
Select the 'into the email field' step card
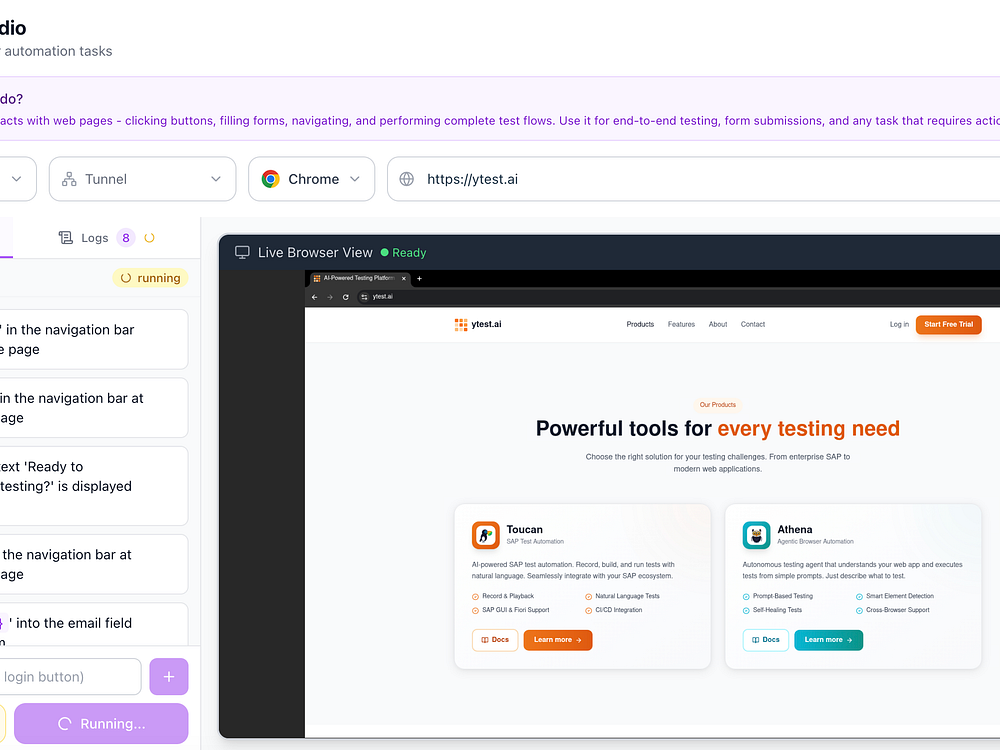(x=94, y=625)
